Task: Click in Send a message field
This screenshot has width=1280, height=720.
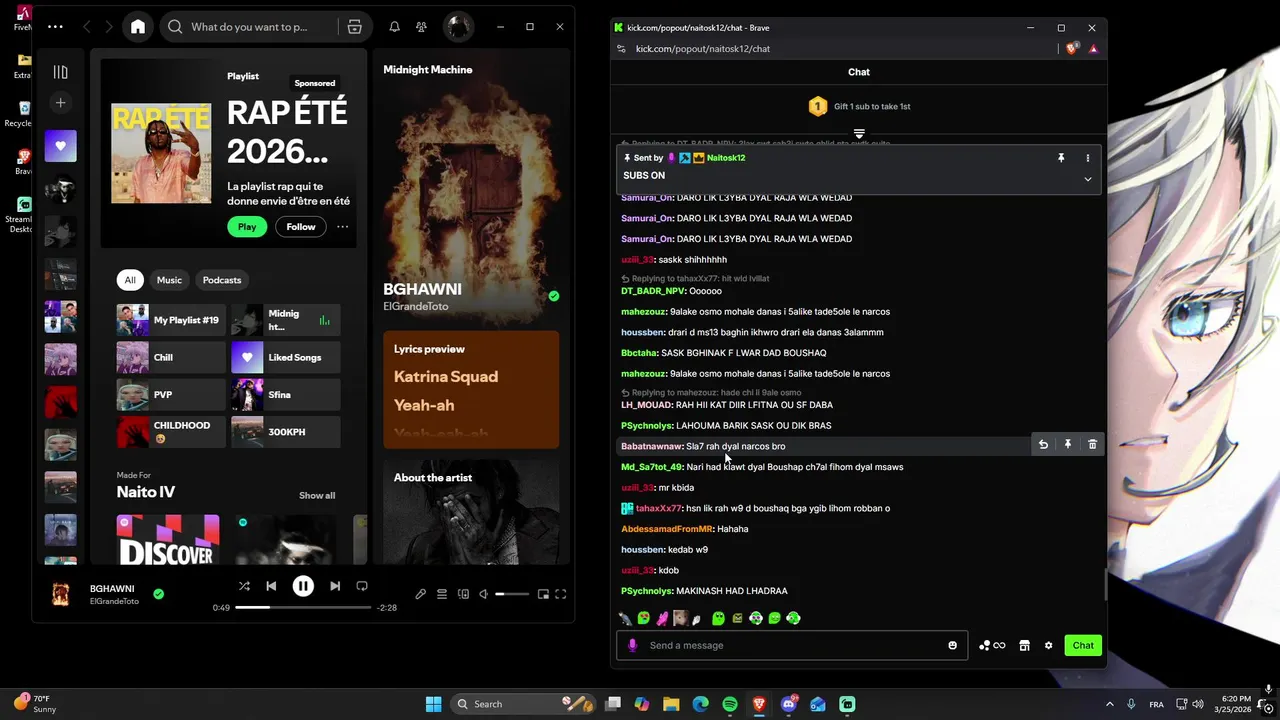Action: point(792,645)
